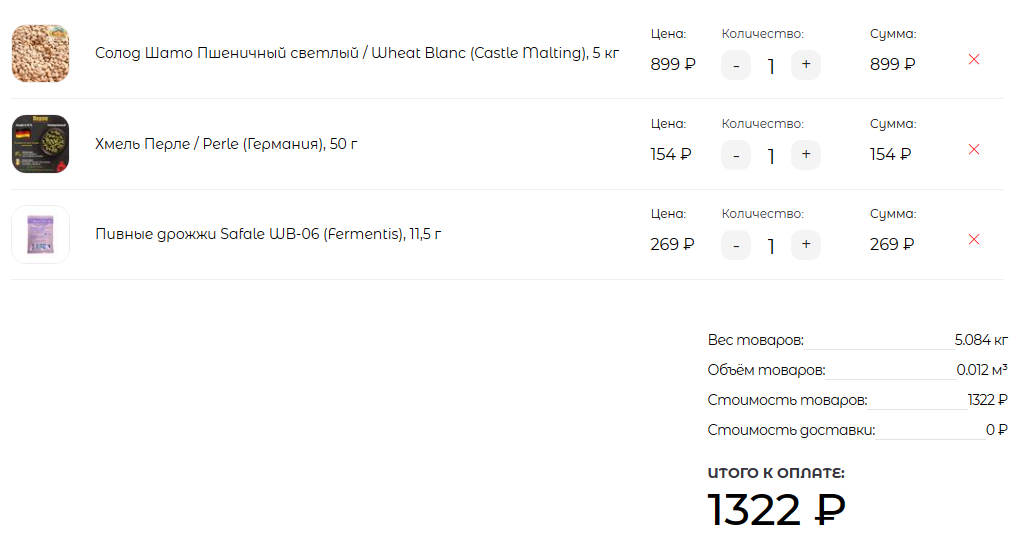The height and width of the screenshot is (543, 1033).
Task: Open the Солод Шато Пшеничный светлый link
Action: coord(357,53)
